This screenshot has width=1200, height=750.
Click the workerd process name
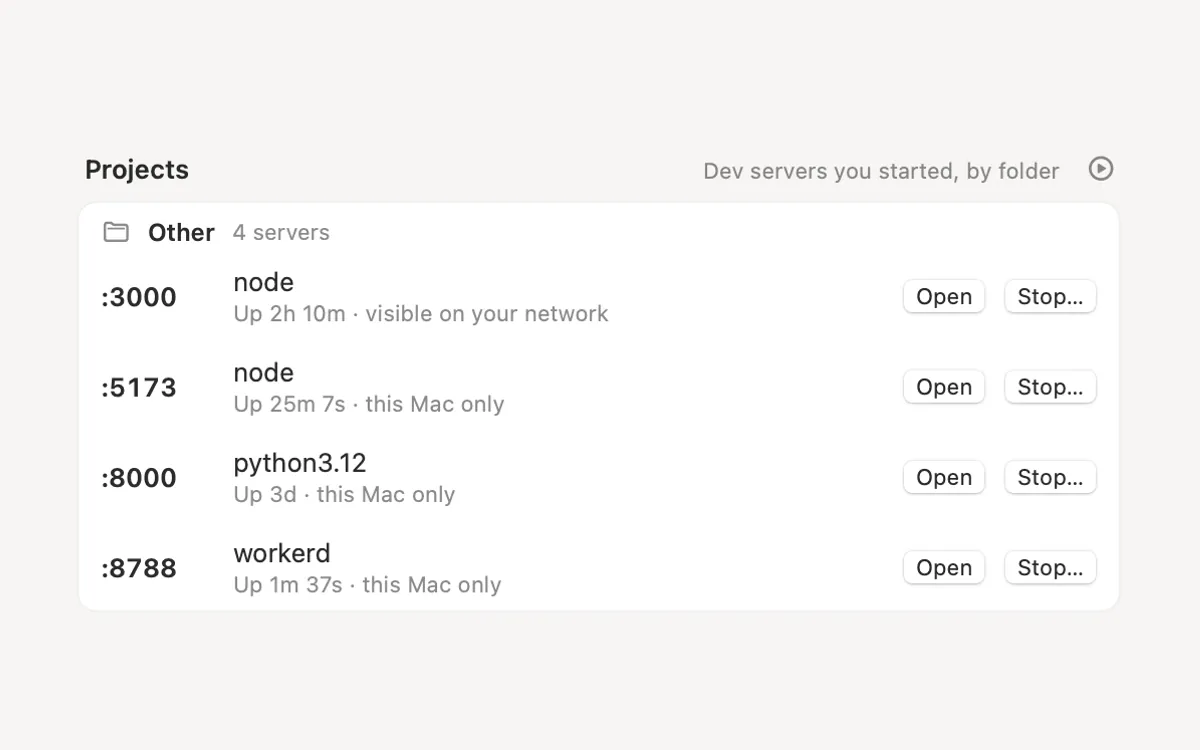click(282, 553)
